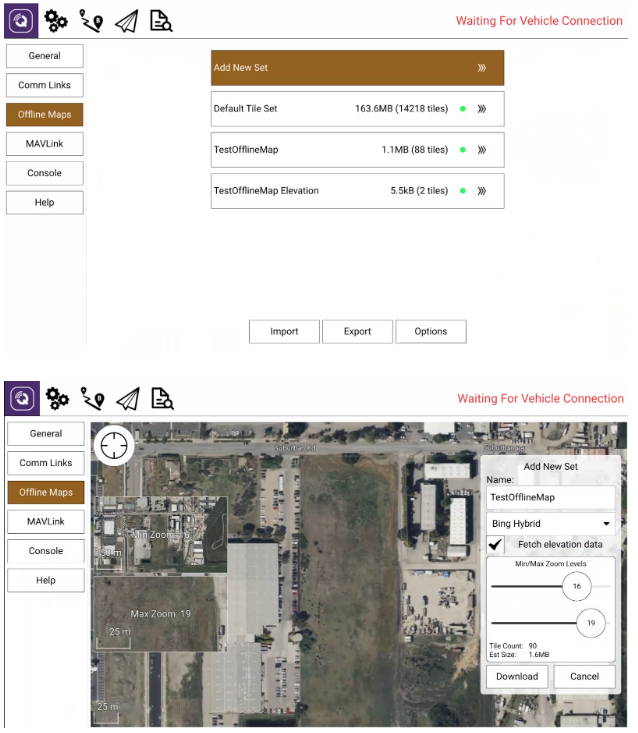
Task: Open Analyze icon in toolbar above the map
Action: pos(161,398)
